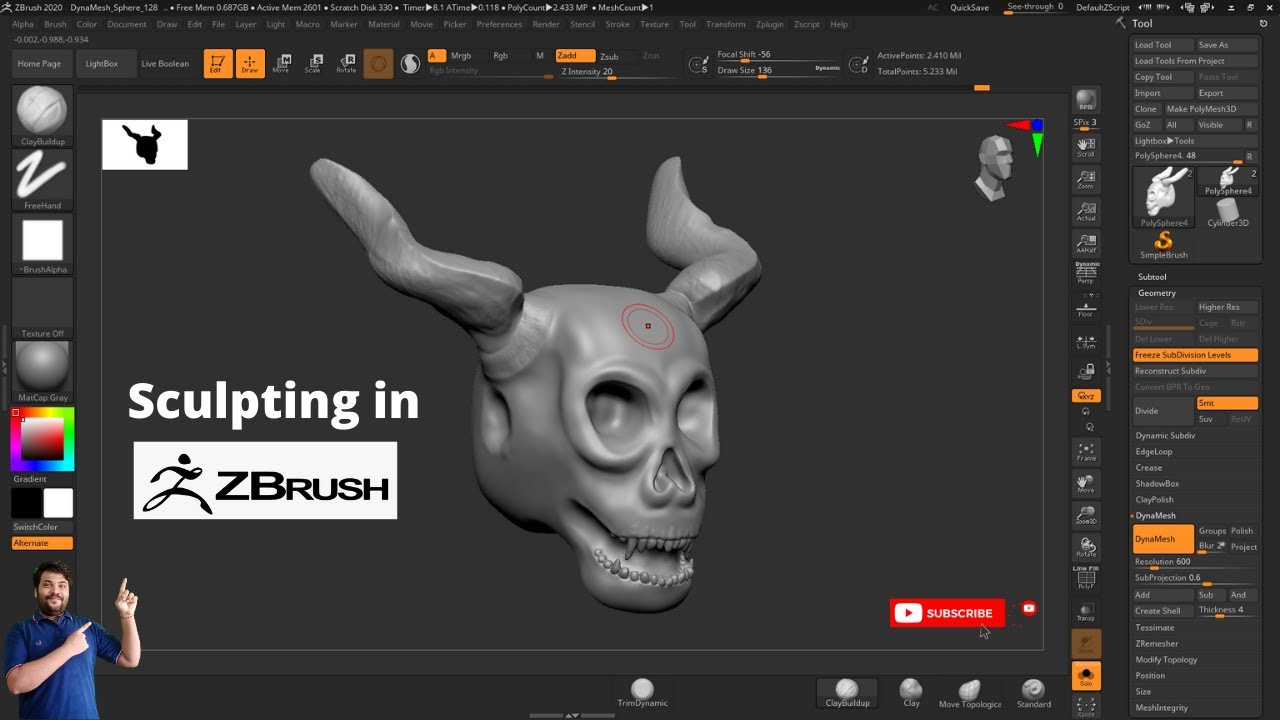Switch to Scale transform mode

coord(313,64)
